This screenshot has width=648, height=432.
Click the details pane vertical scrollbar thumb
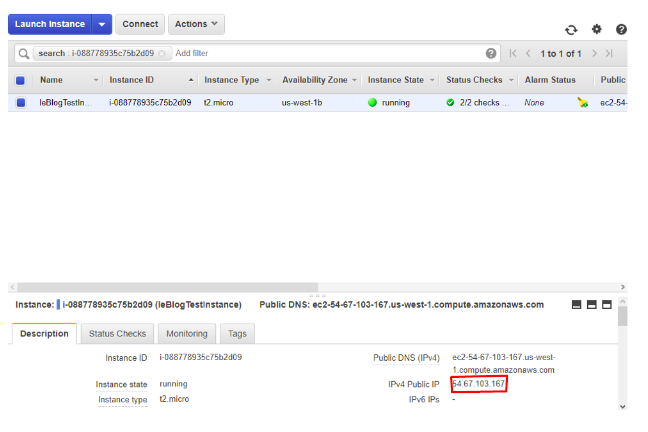(x=623, y=316)
